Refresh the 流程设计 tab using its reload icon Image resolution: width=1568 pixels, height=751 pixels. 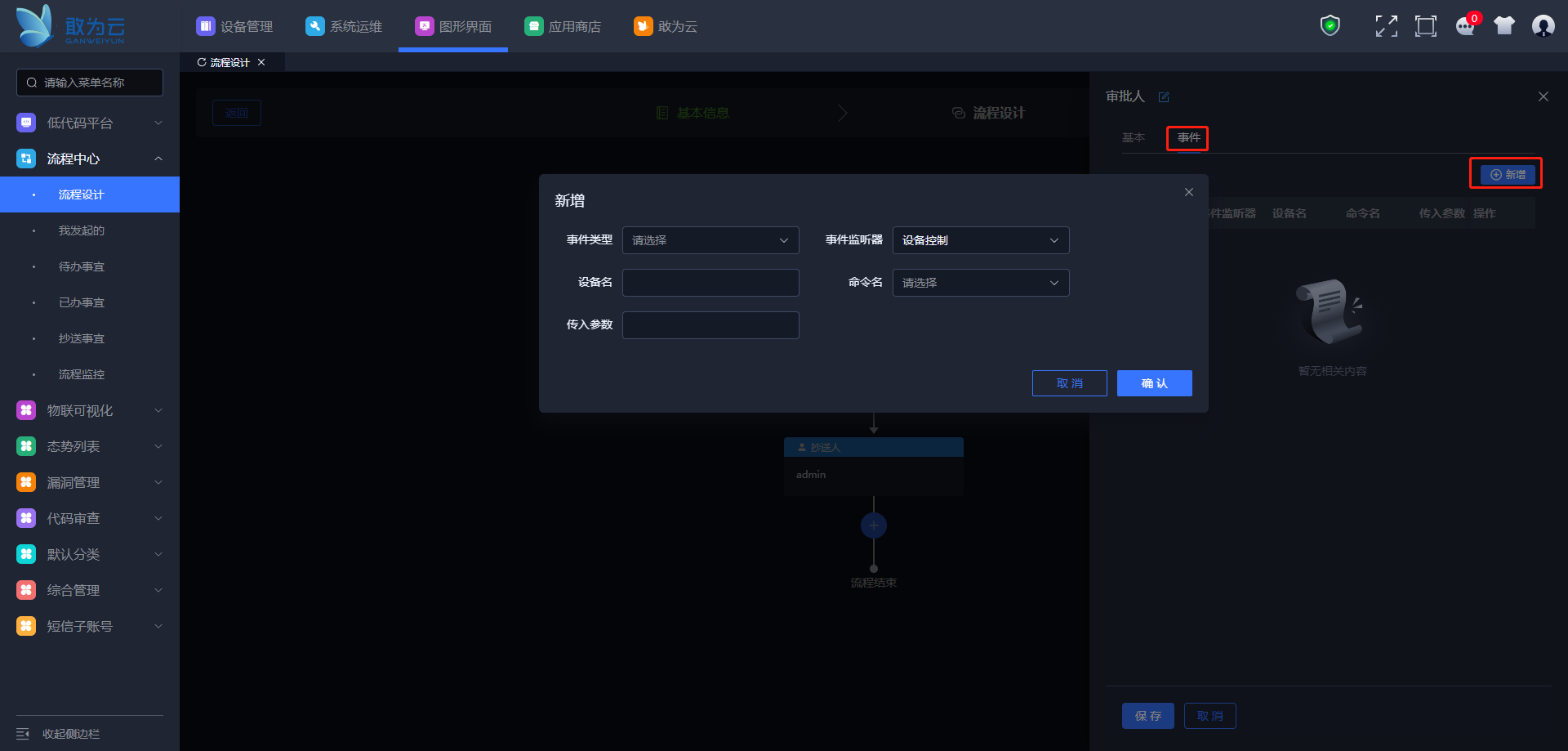[x=202, y=62]
